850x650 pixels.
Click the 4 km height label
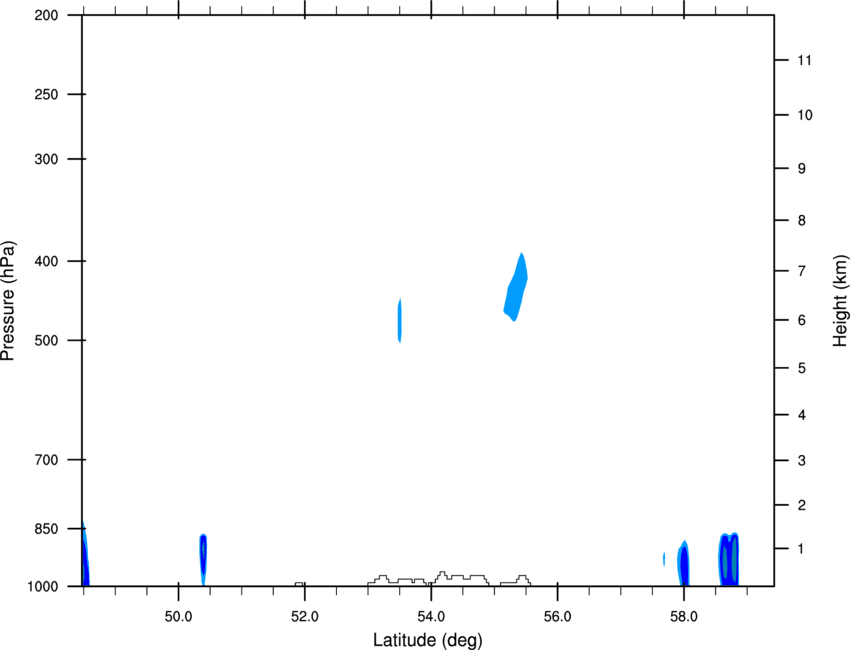point(802,415)
